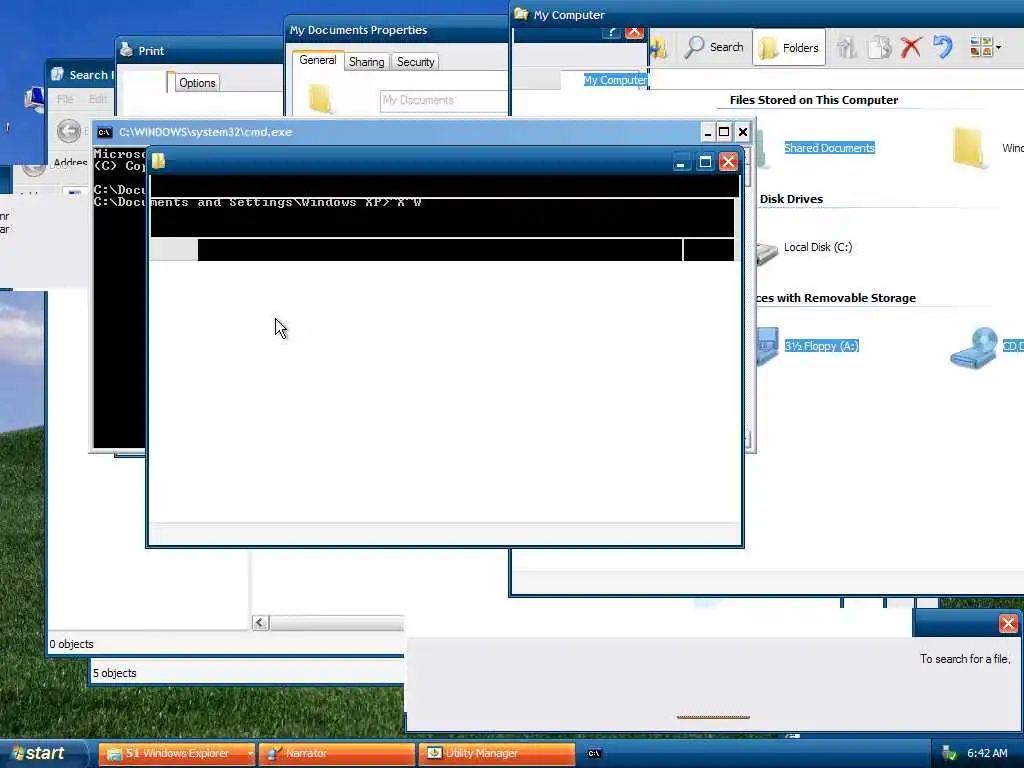This screenshot has height=768, width=1024.
Task: Click the folder icon right of Shared Documents
Action: tap(968, 148)
